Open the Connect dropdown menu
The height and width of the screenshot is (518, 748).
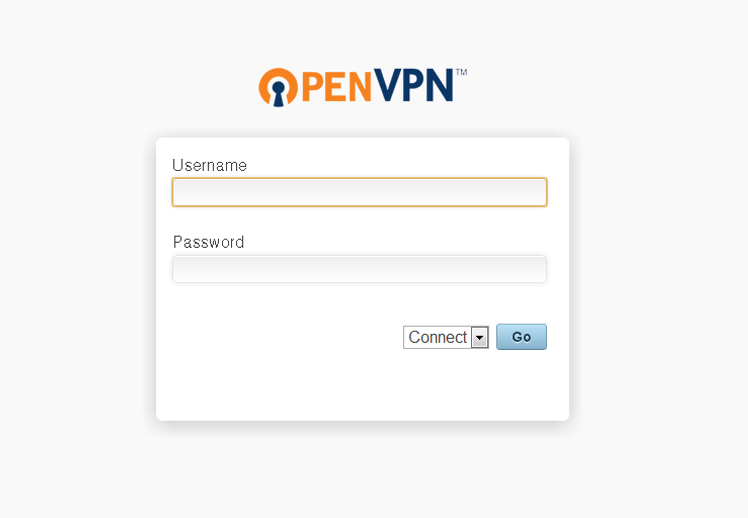point(446,337)
